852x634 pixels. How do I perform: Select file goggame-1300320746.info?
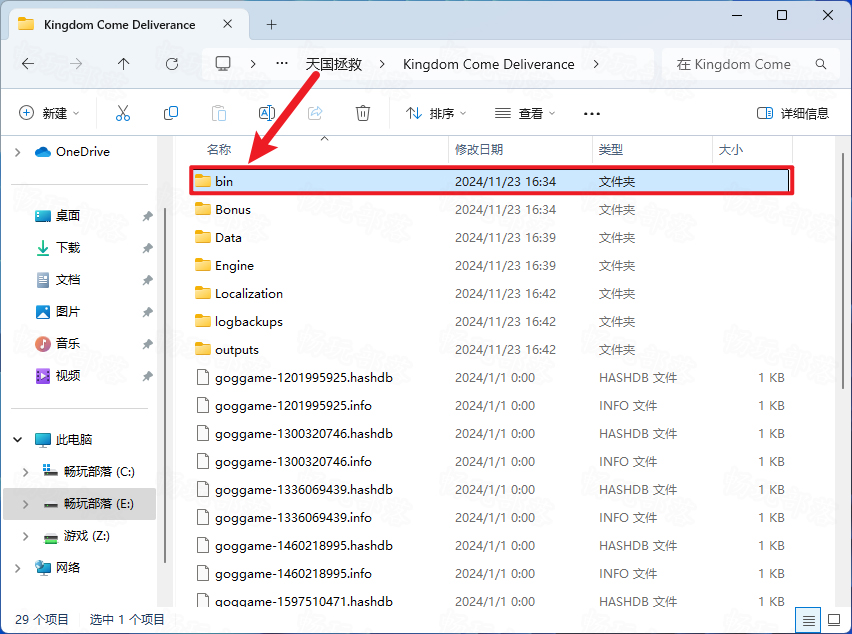click(x=491, y=462)
